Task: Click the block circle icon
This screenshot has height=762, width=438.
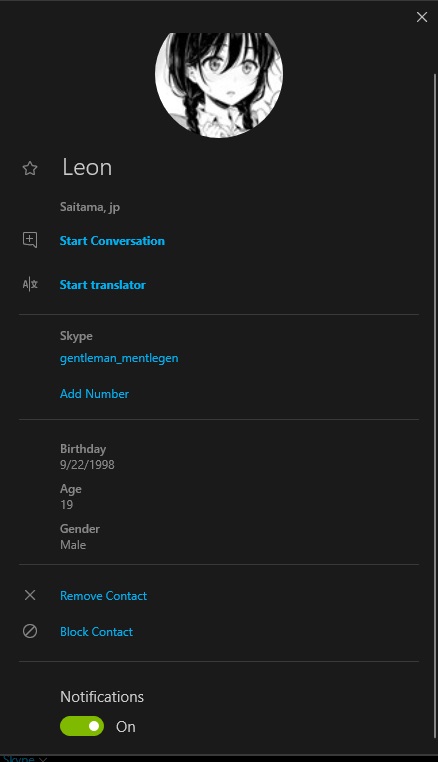Action: (30, 631)
